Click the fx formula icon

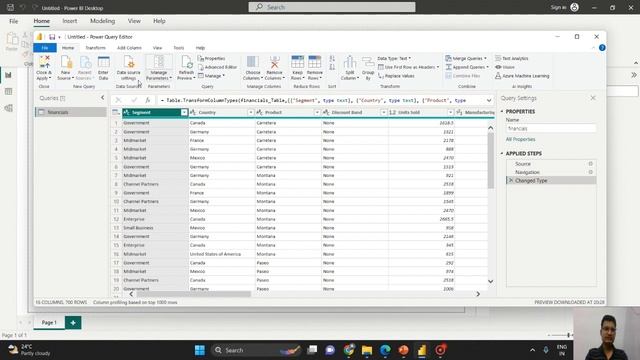point(148,100)
